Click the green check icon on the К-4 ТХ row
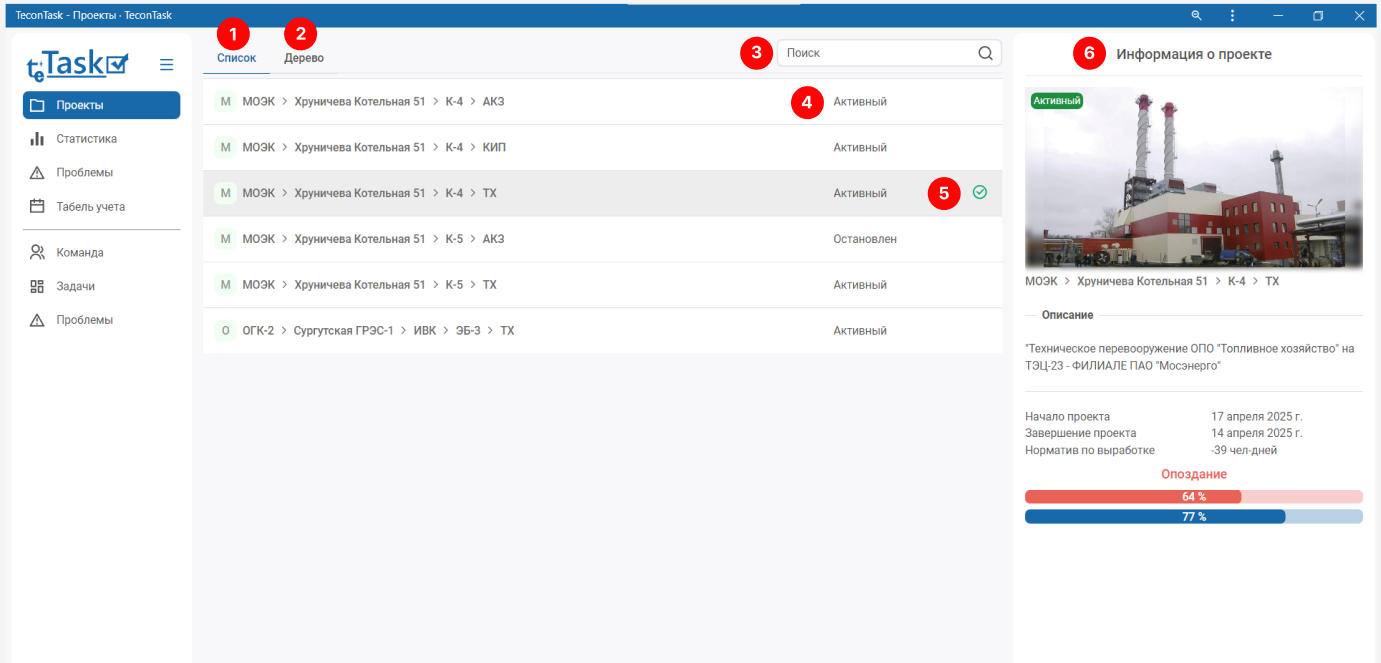 coord(980,193)
